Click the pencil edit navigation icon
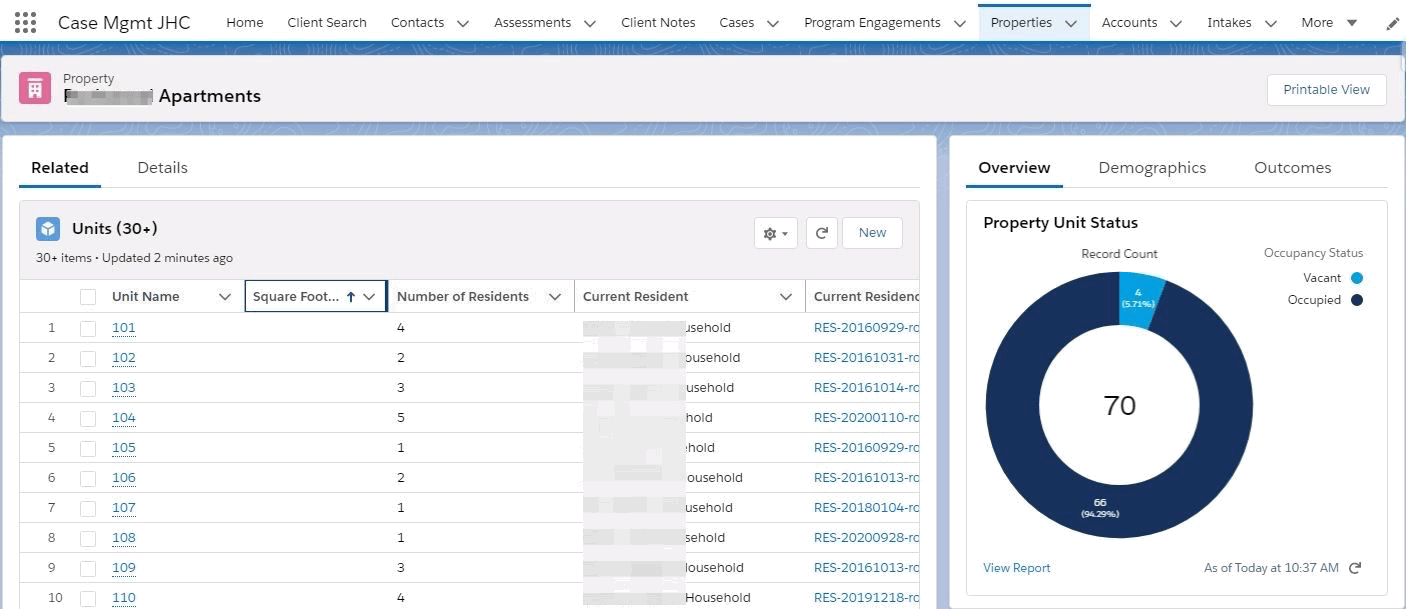The height and width of the screenshot is (609, 1406). (x=1392, y=23)
